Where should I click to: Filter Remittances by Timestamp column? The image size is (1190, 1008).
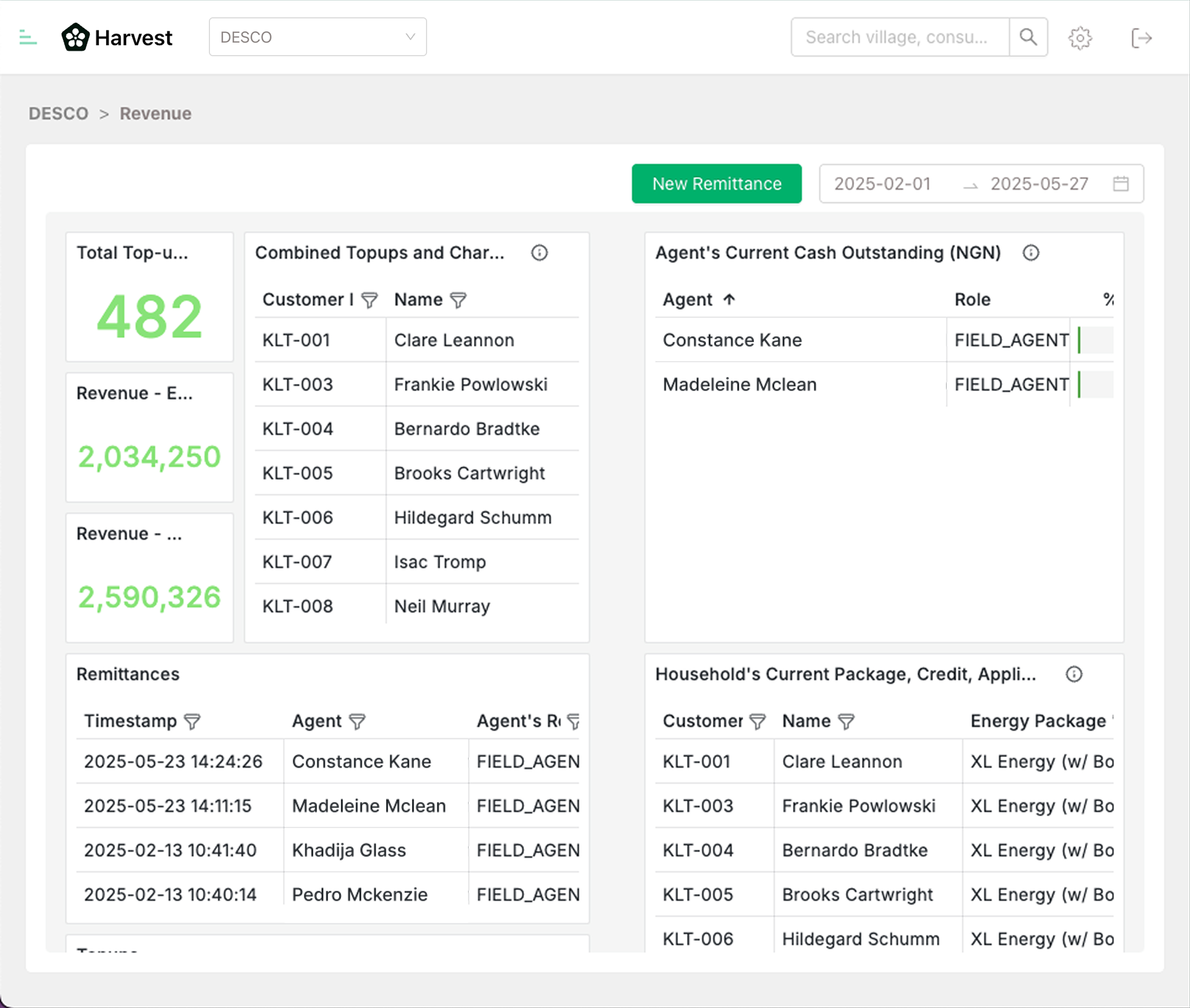coord(192,722)
